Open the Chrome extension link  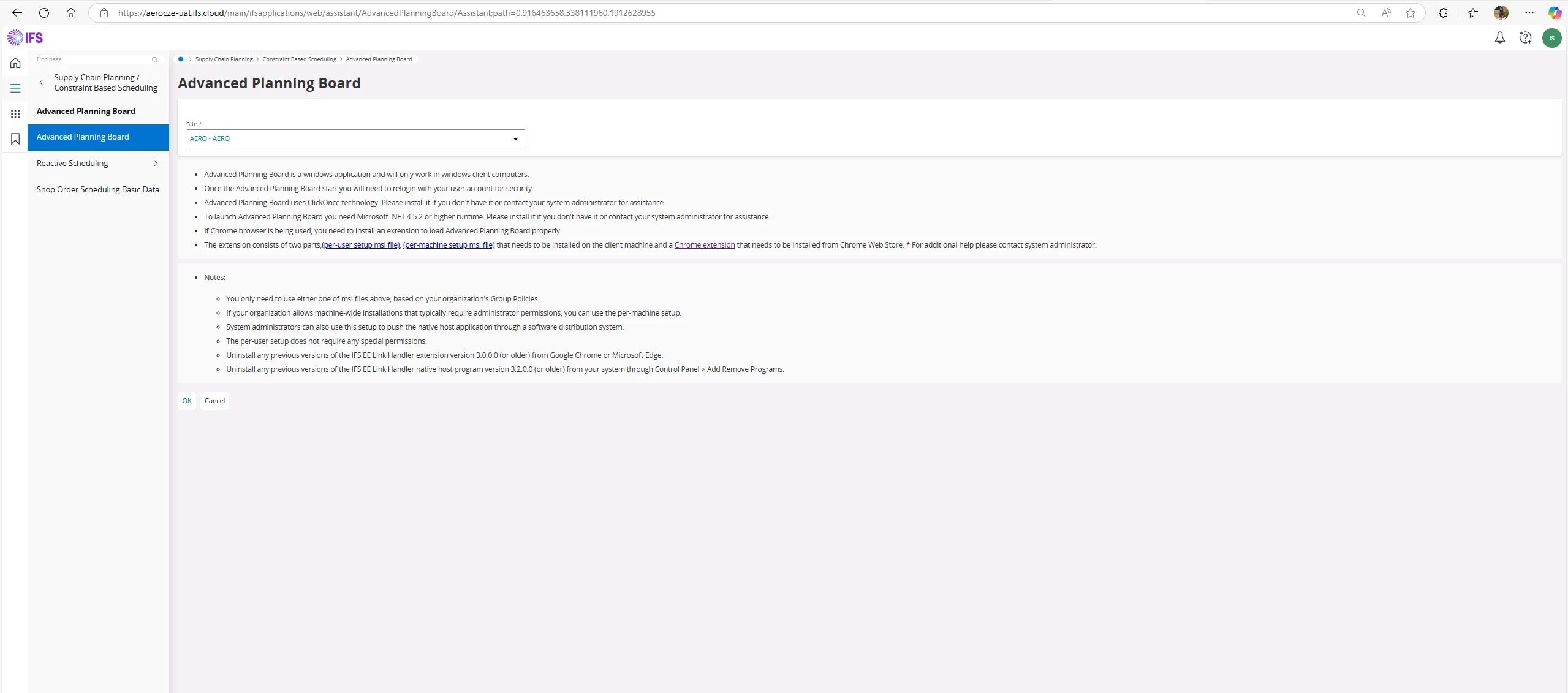click(x=705, y=245)
